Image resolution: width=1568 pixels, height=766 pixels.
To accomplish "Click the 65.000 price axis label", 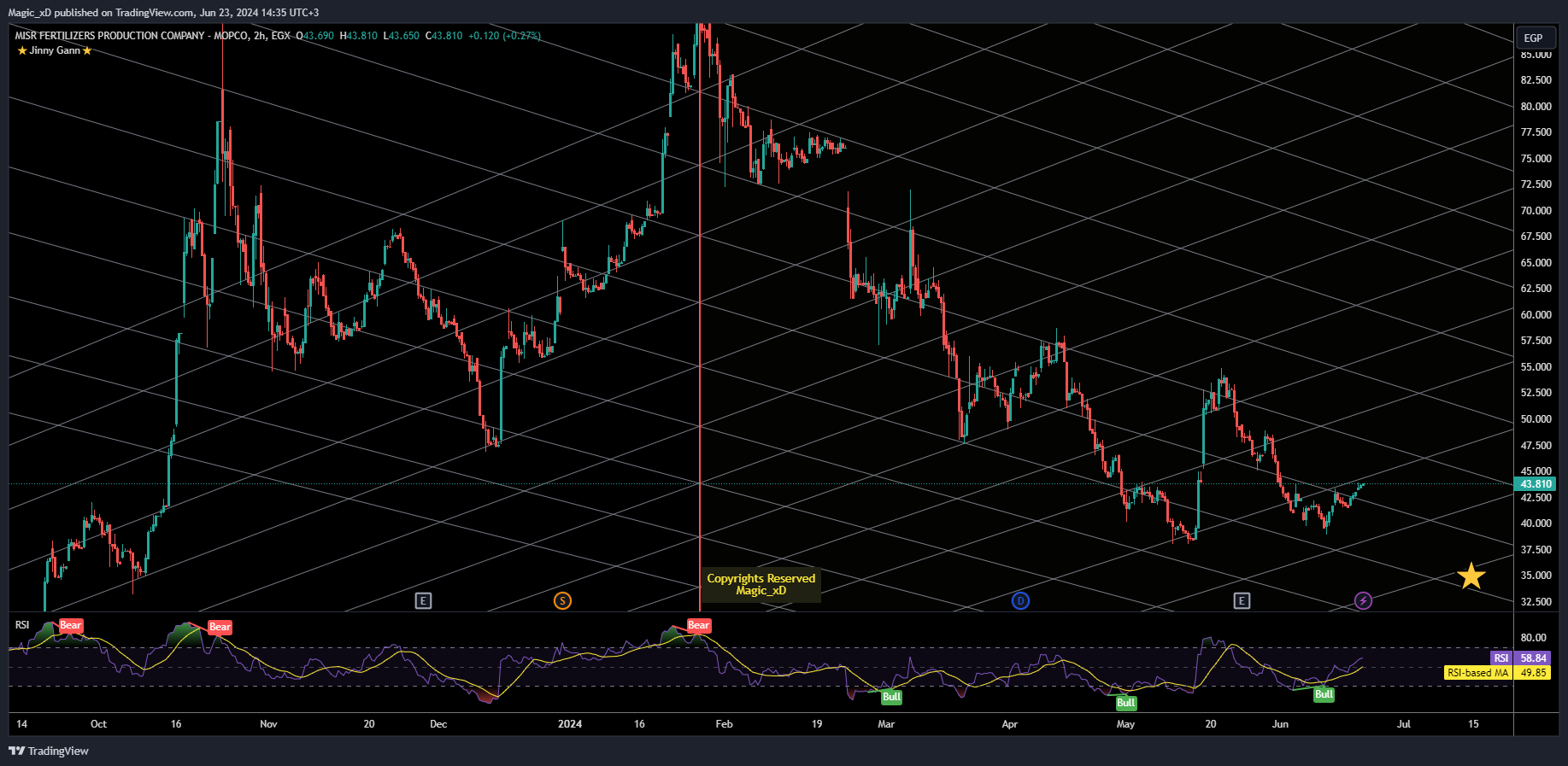I will (1536, 263).
